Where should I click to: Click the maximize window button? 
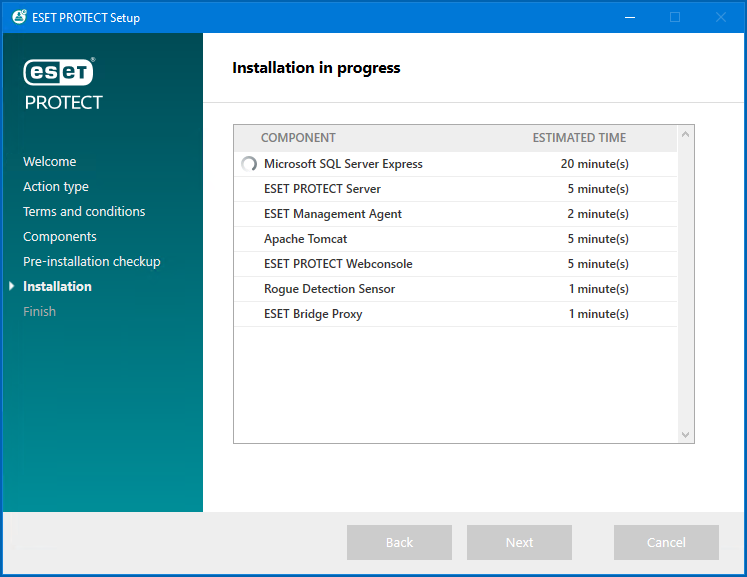click(675, 17)
